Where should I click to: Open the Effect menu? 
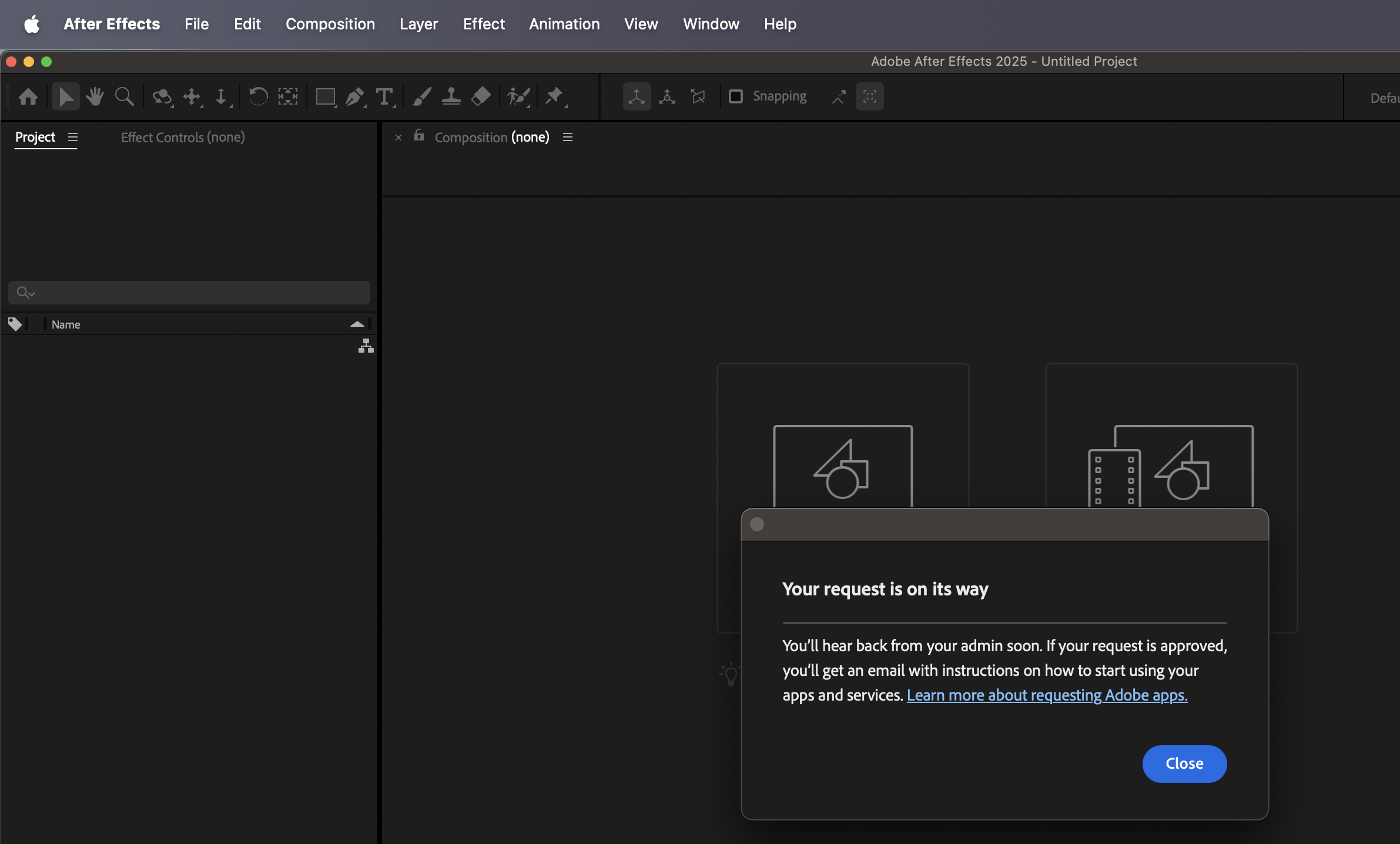[x=484, y=24]
